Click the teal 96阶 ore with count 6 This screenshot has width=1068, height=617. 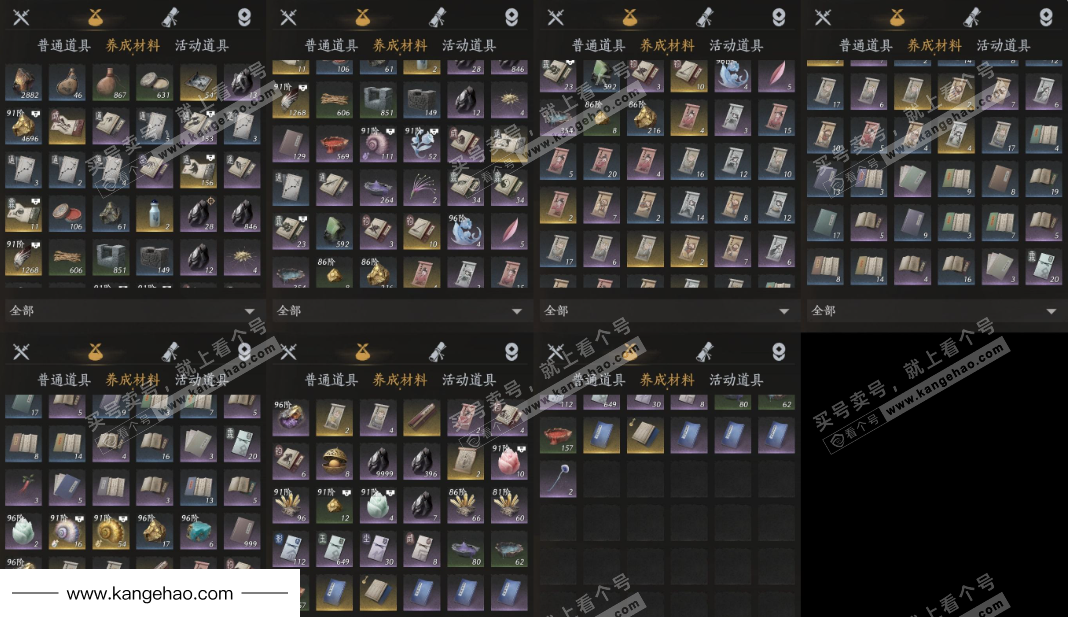[198, 531]
